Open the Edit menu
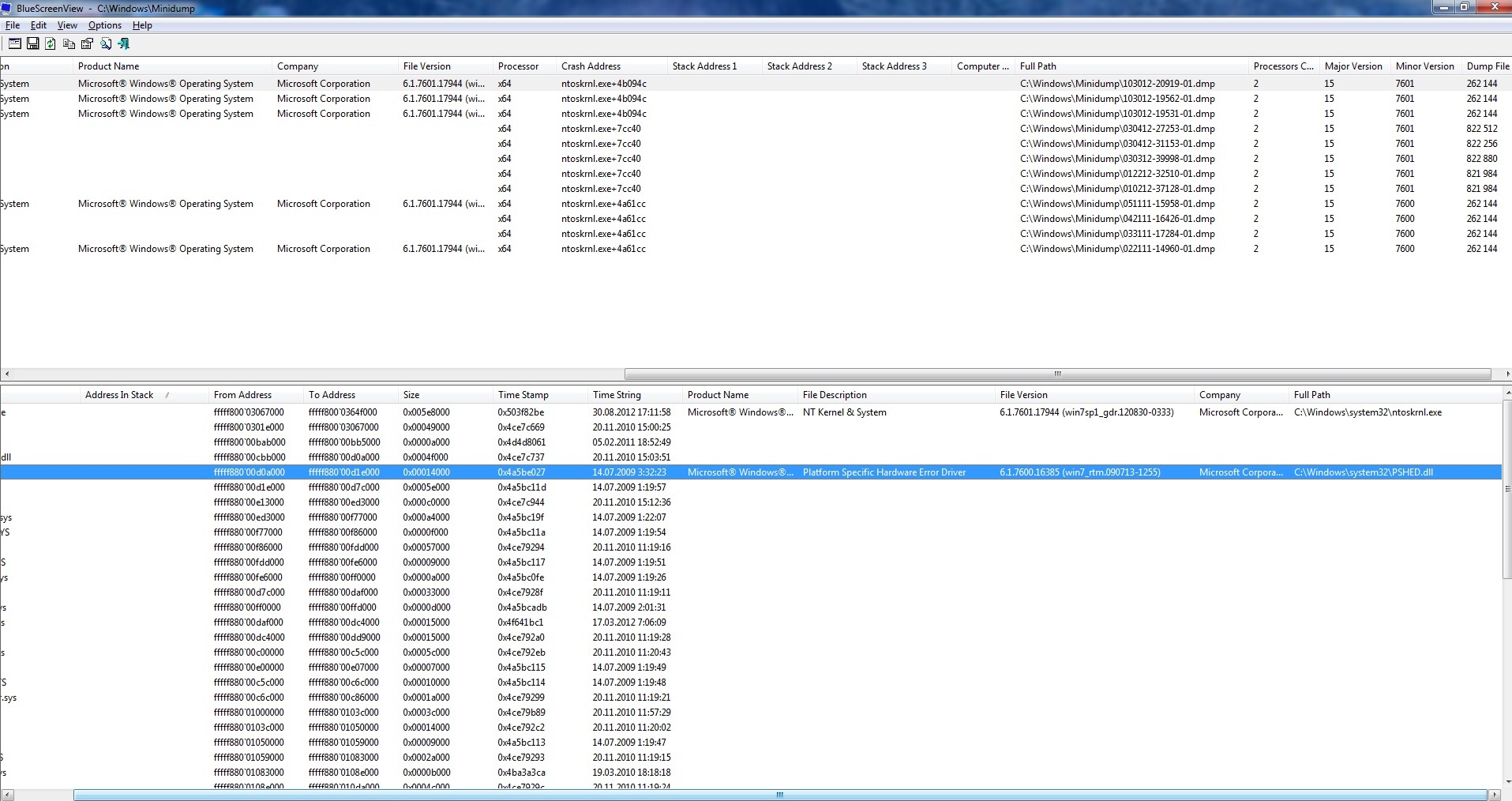 pos(39,25)
